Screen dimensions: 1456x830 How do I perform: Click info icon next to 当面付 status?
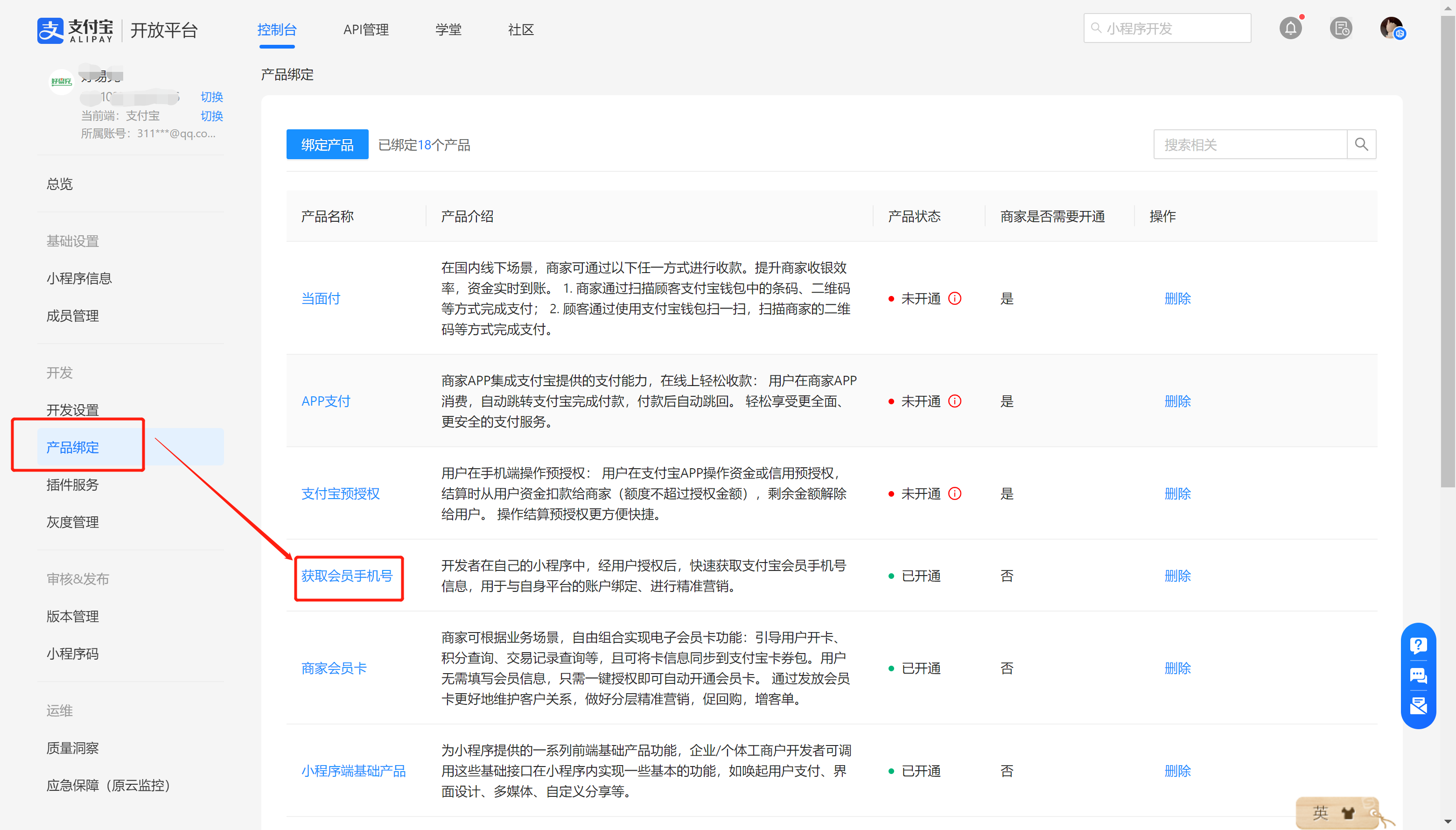(x=954, y=298)
